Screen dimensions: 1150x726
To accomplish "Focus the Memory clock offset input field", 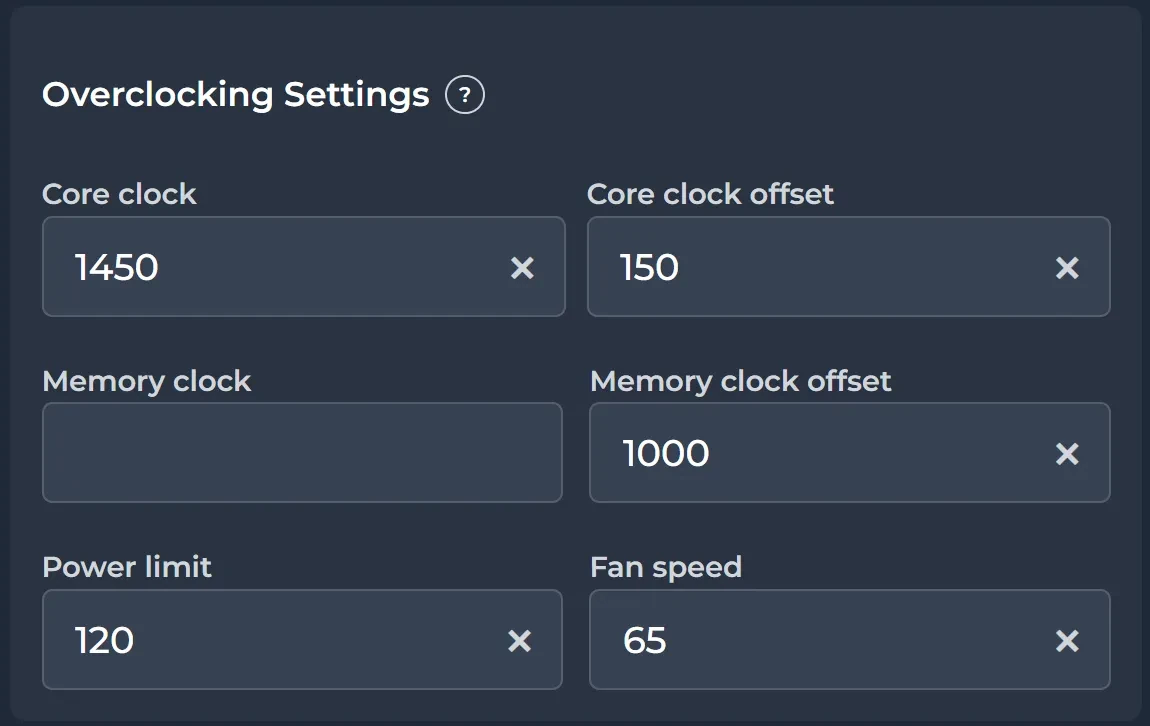I will [x=820, y=453].
